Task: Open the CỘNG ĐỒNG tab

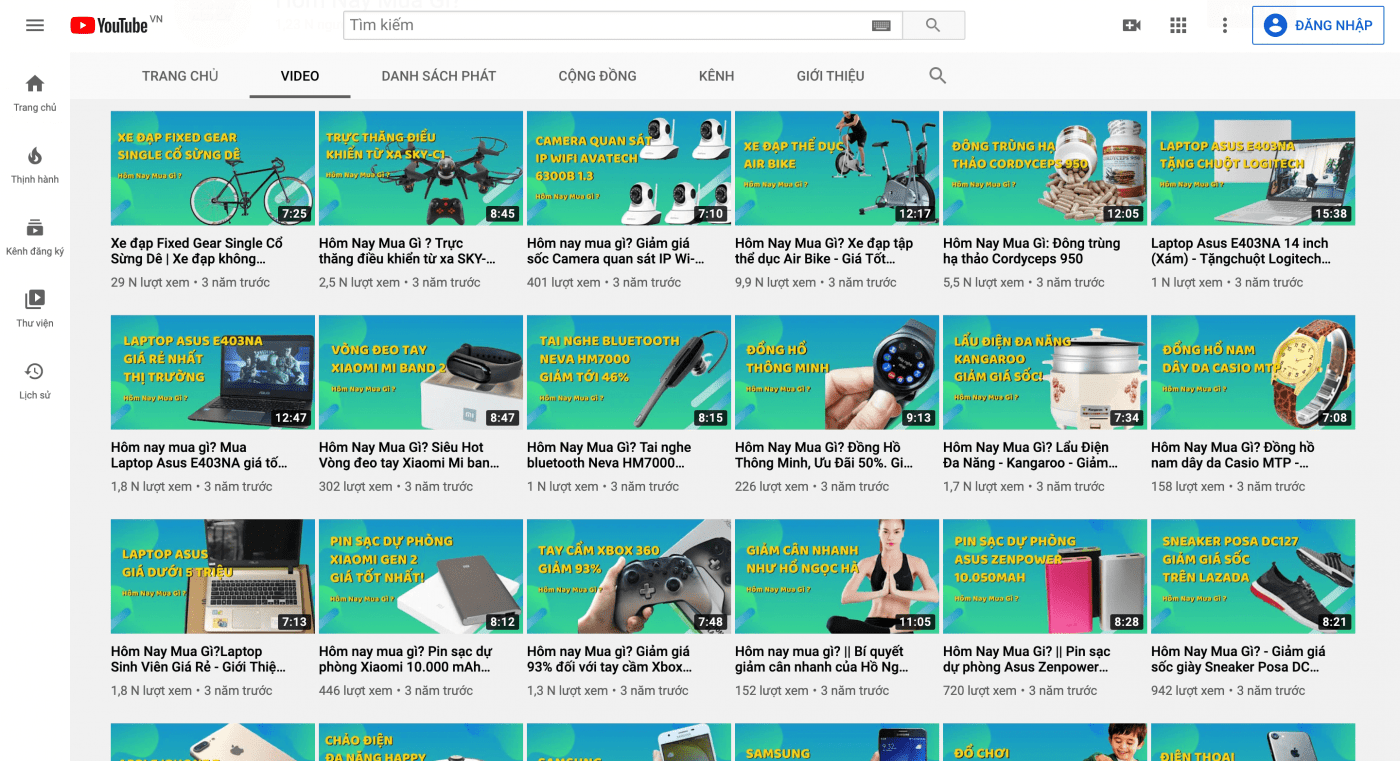Action: [x=597, y=76]
